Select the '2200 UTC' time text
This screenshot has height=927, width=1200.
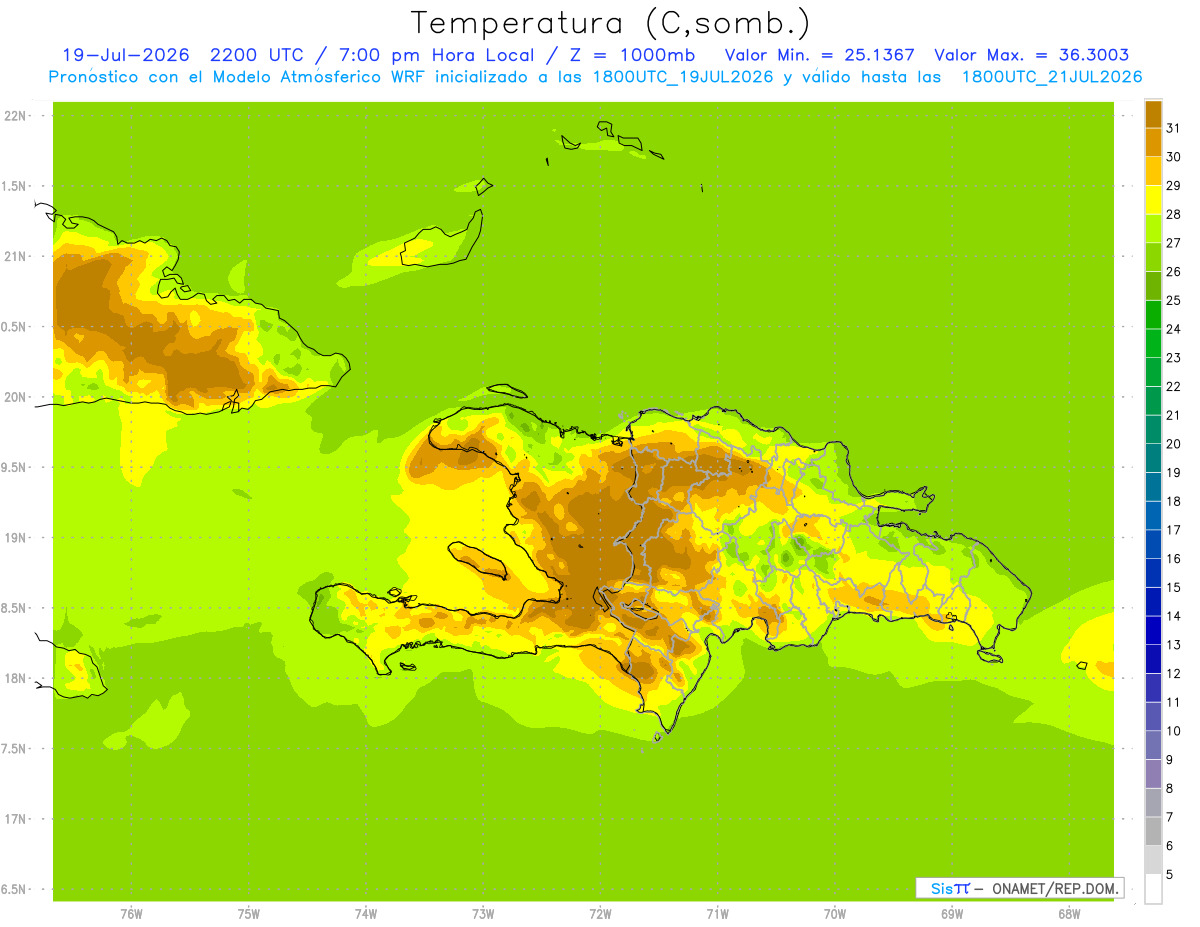pos(257,55)
